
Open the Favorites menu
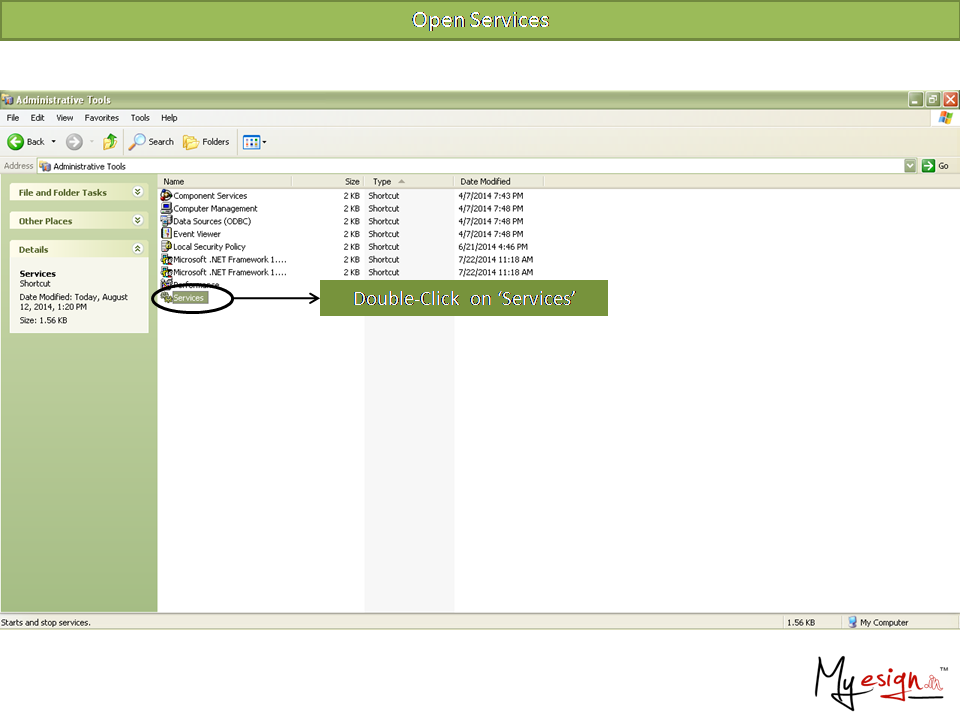(x=101, y=118)
